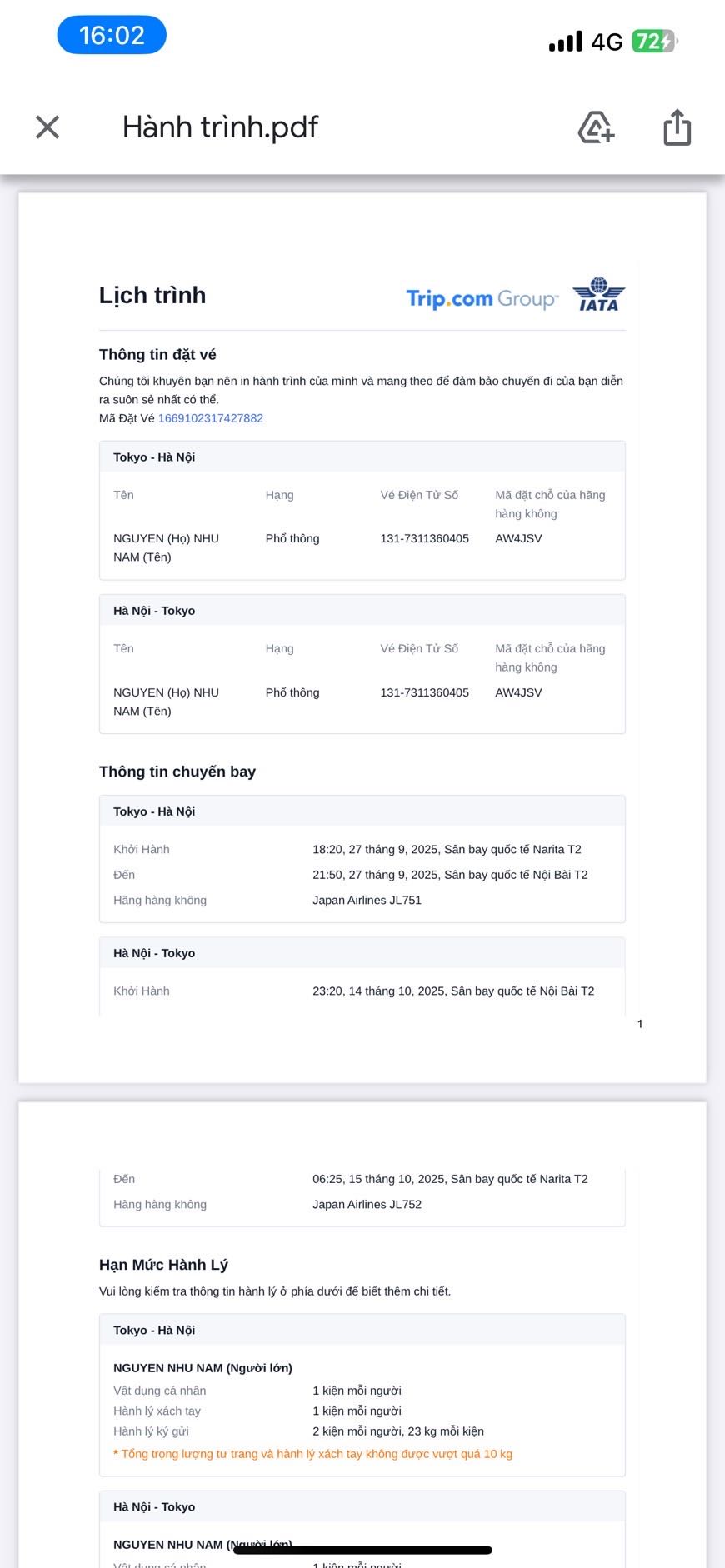Tap the Add to Drive icon
The height and width of the screenshot is (1568, 725).
pos(596,127)
